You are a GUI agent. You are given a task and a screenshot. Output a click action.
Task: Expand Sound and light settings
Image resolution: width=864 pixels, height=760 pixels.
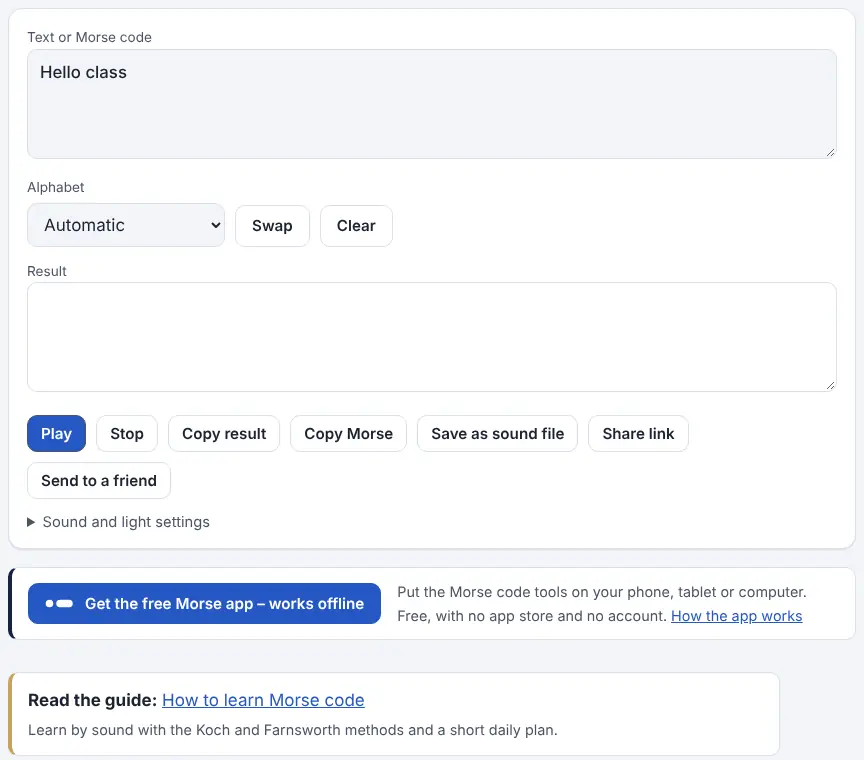pyautogui.click(x=118, y=522)
